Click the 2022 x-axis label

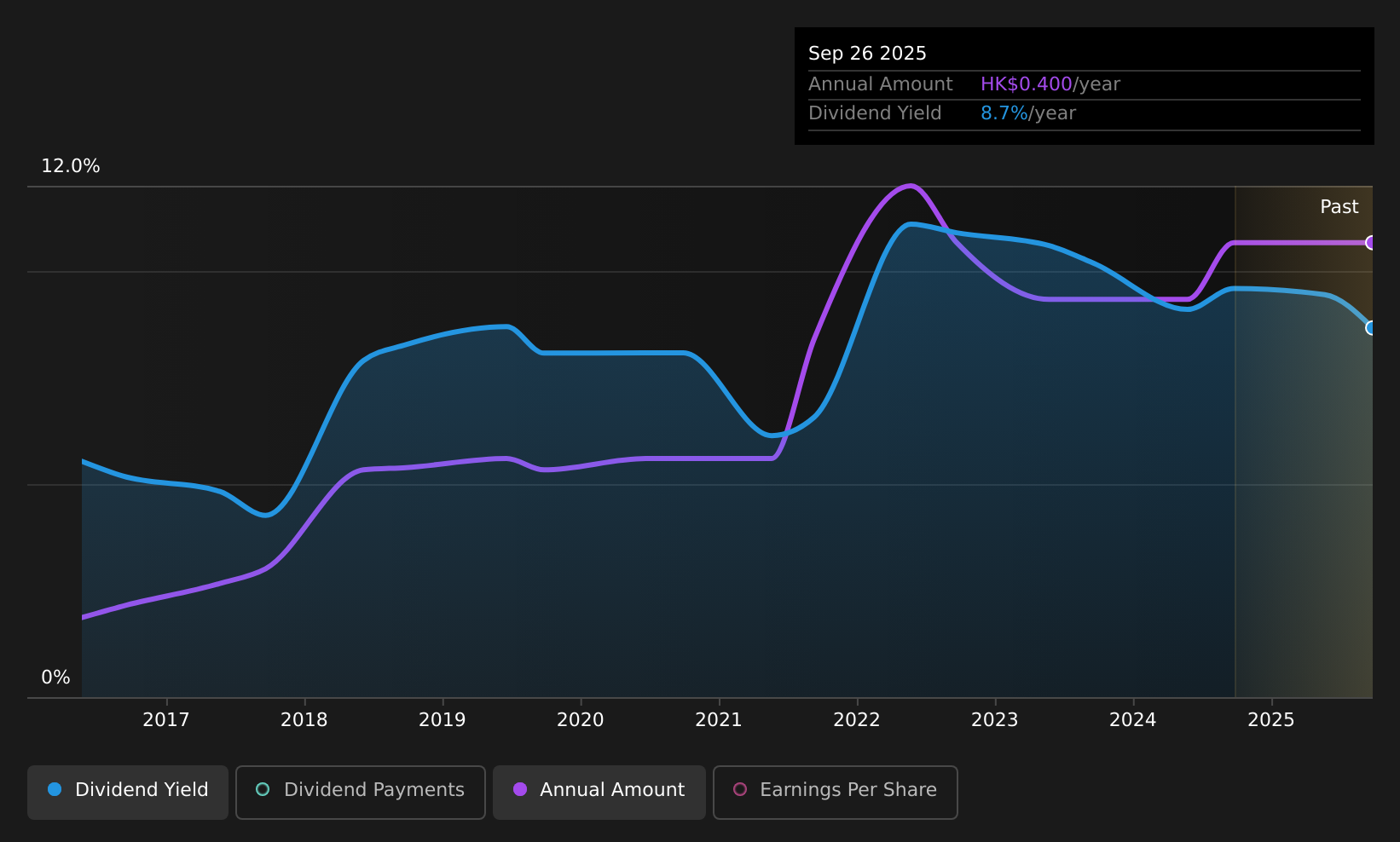click(857, 720)
